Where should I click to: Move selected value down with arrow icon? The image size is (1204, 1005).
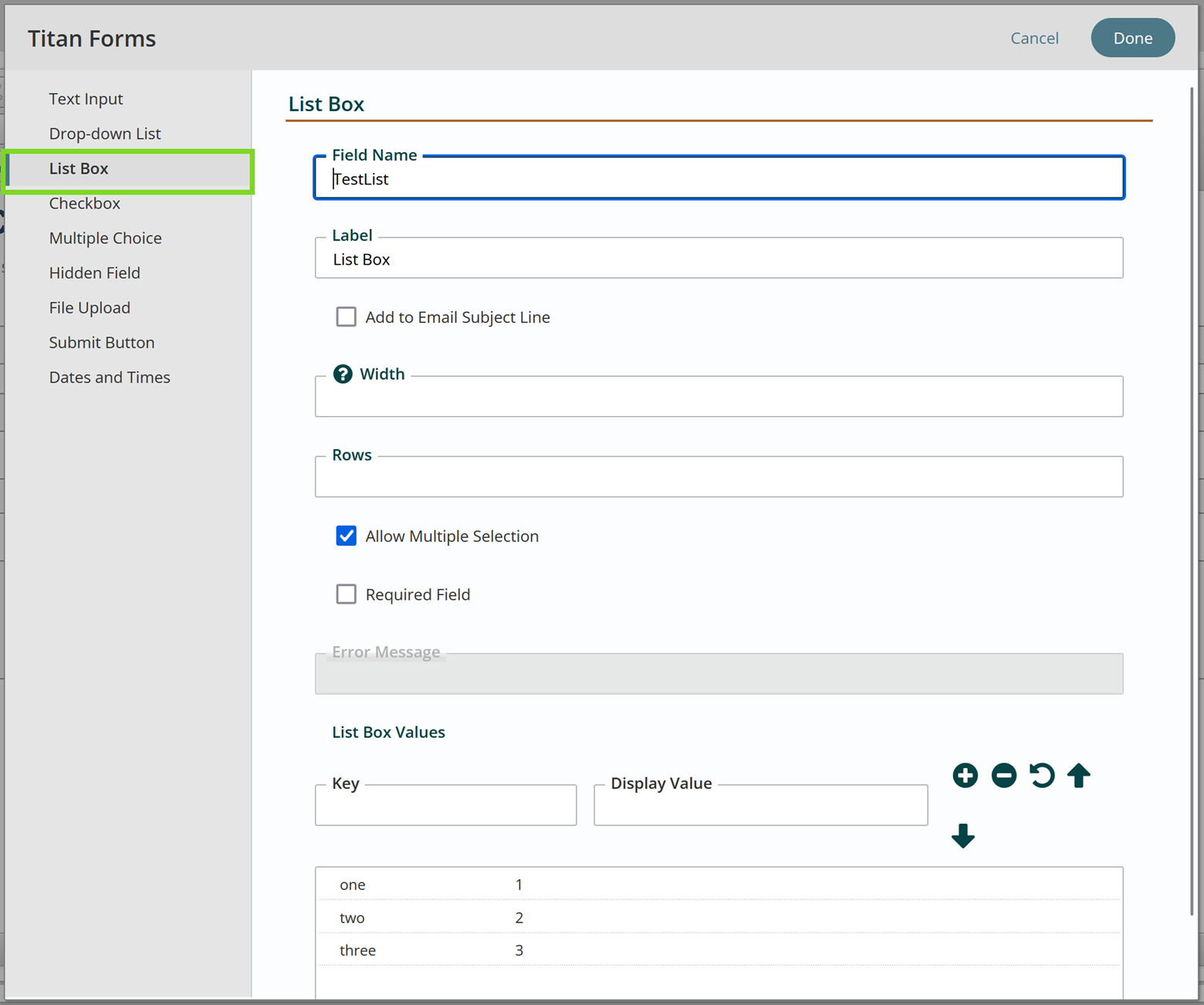963,835
